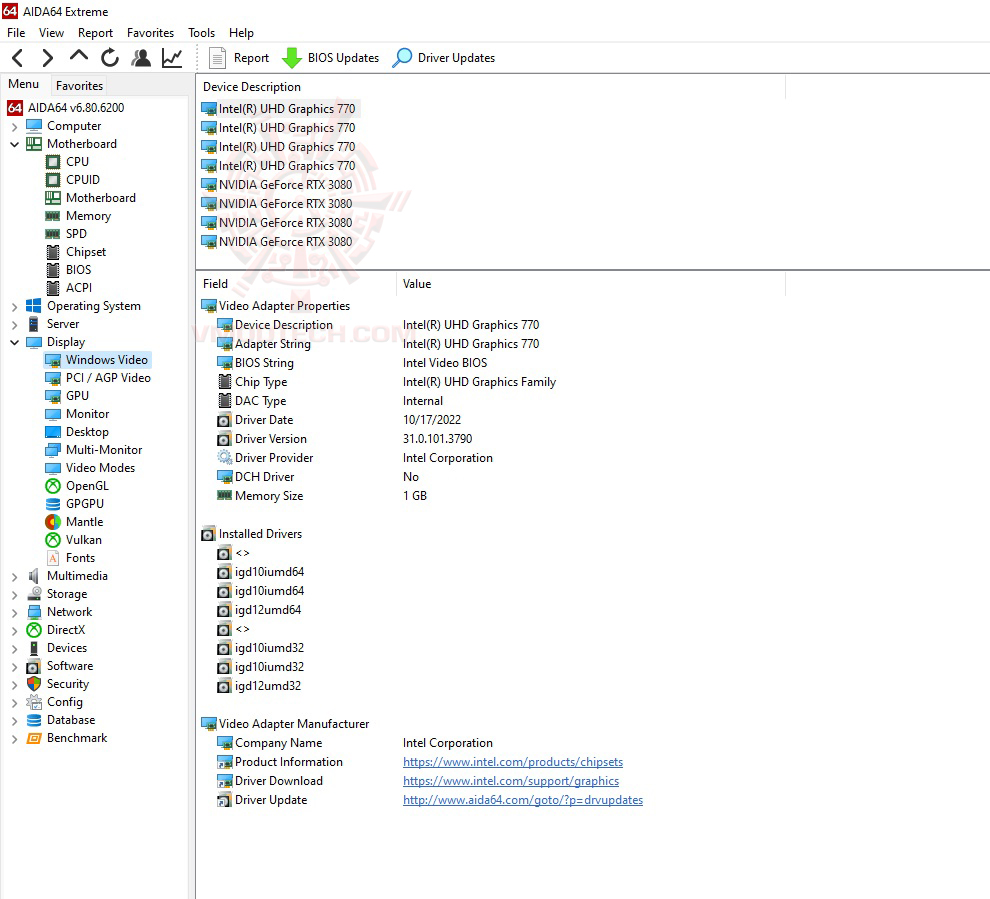990x899 pixels.
Task: Select the CPUID tree item
Action: [83, 180]
